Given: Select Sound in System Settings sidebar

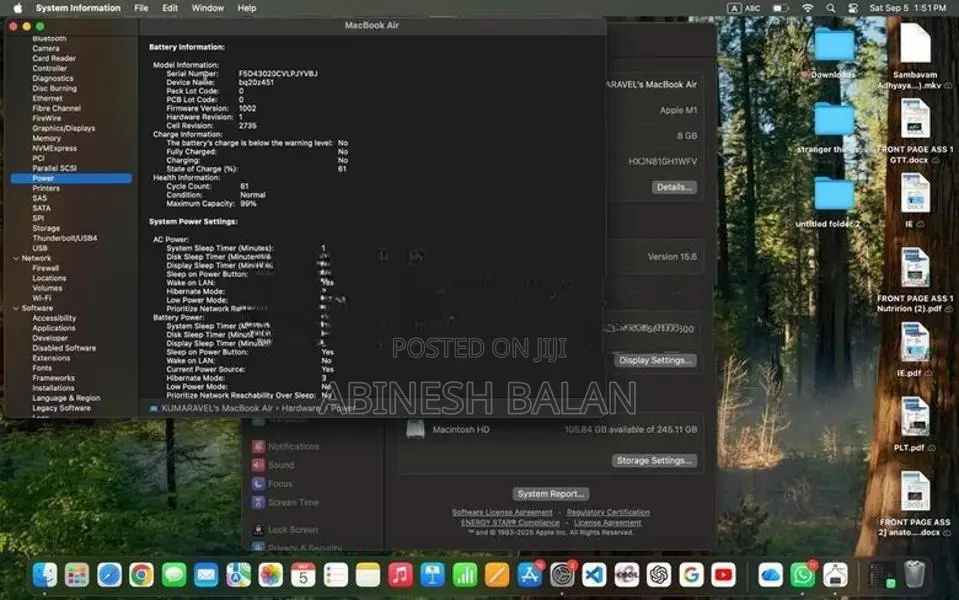Looking at the screenshot, I should coord(273,465).
